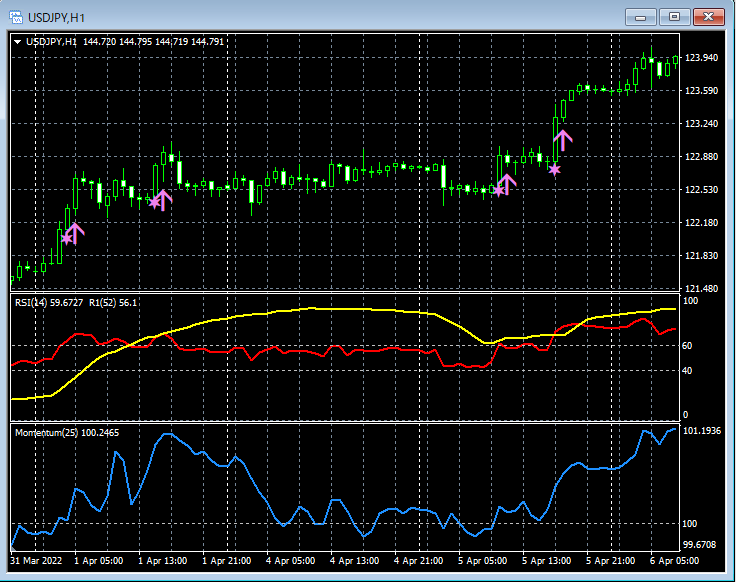Click the 101.1936 value on Momentum scale
Screen dimensions: 737x582
[704, 430]
